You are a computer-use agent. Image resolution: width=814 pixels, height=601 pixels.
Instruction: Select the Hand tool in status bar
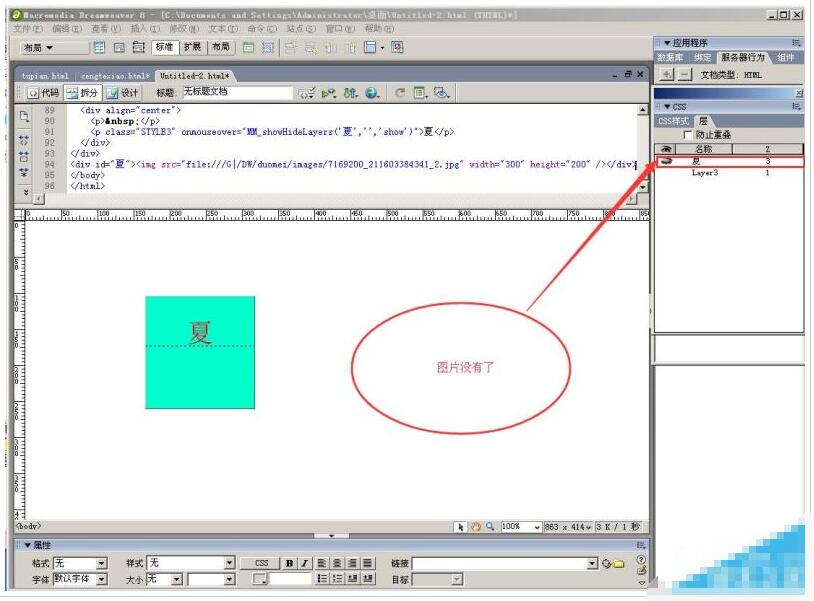pyautogui.click(x=476, y=527)
